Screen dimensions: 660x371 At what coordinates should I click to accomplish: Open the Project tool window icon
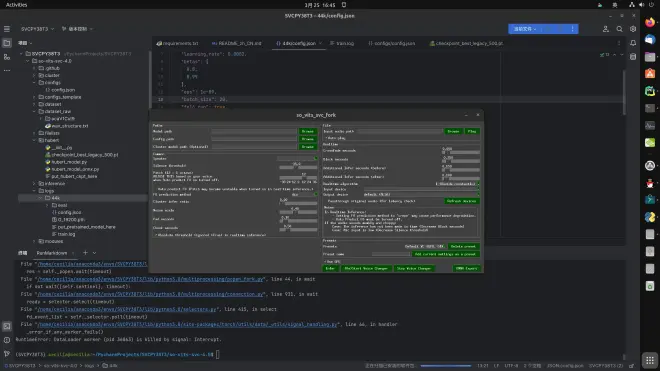pos(7,43)
